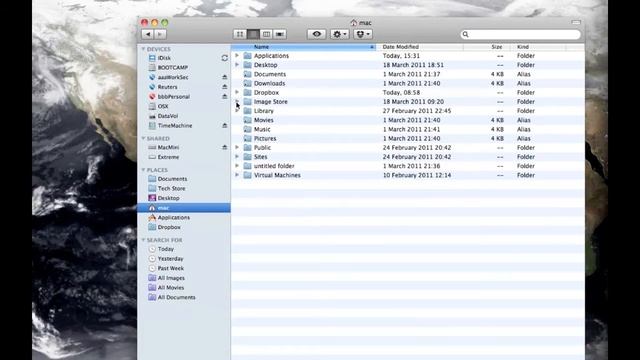The height and width of the screenshot is (360, 640).
Task: Select the Image Store folder name
Action: coord(271,102)
